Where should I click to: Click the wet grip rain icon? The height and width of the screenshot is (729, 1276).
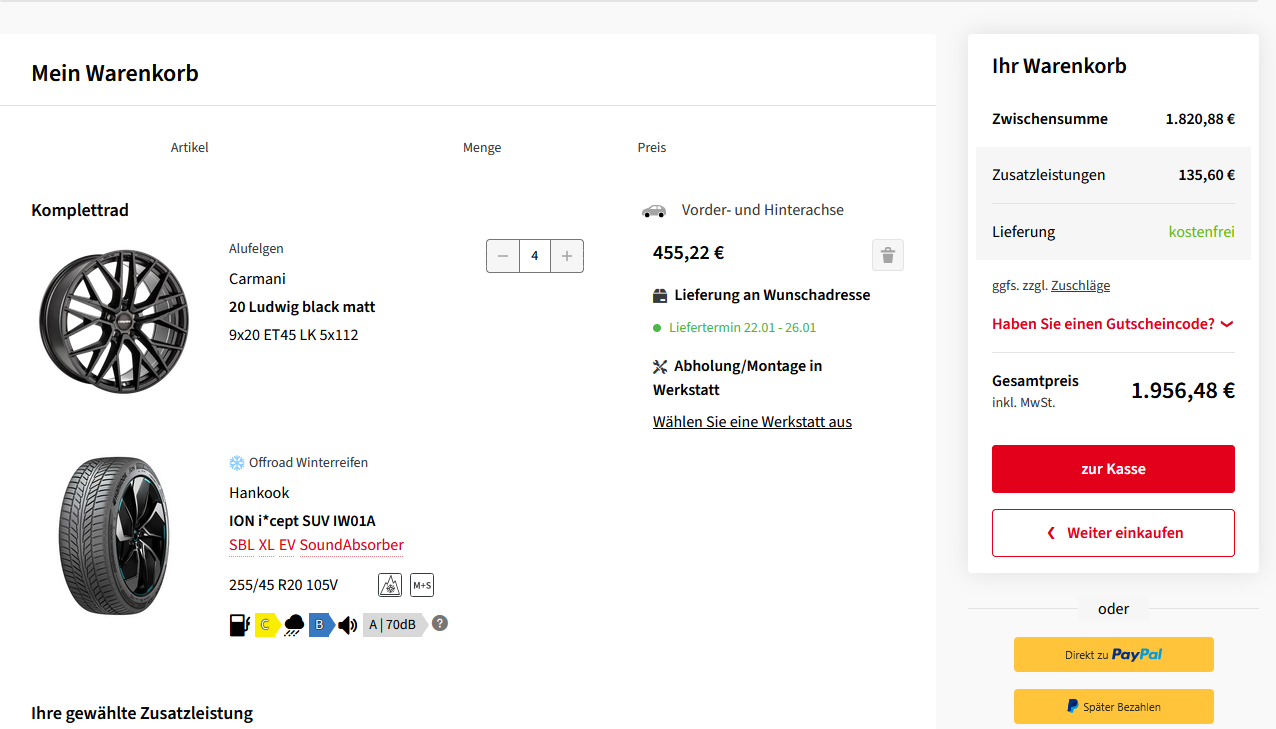point(294,625)
